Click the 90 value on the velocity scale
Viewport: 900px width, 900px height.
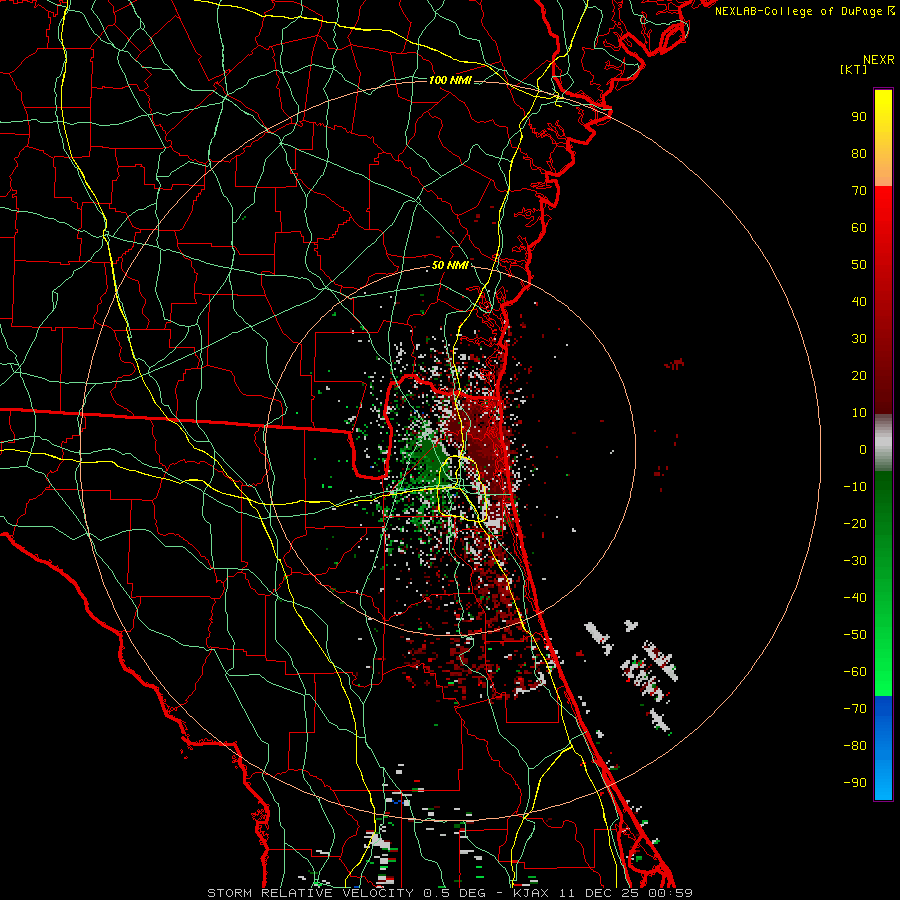pos(859,117)
